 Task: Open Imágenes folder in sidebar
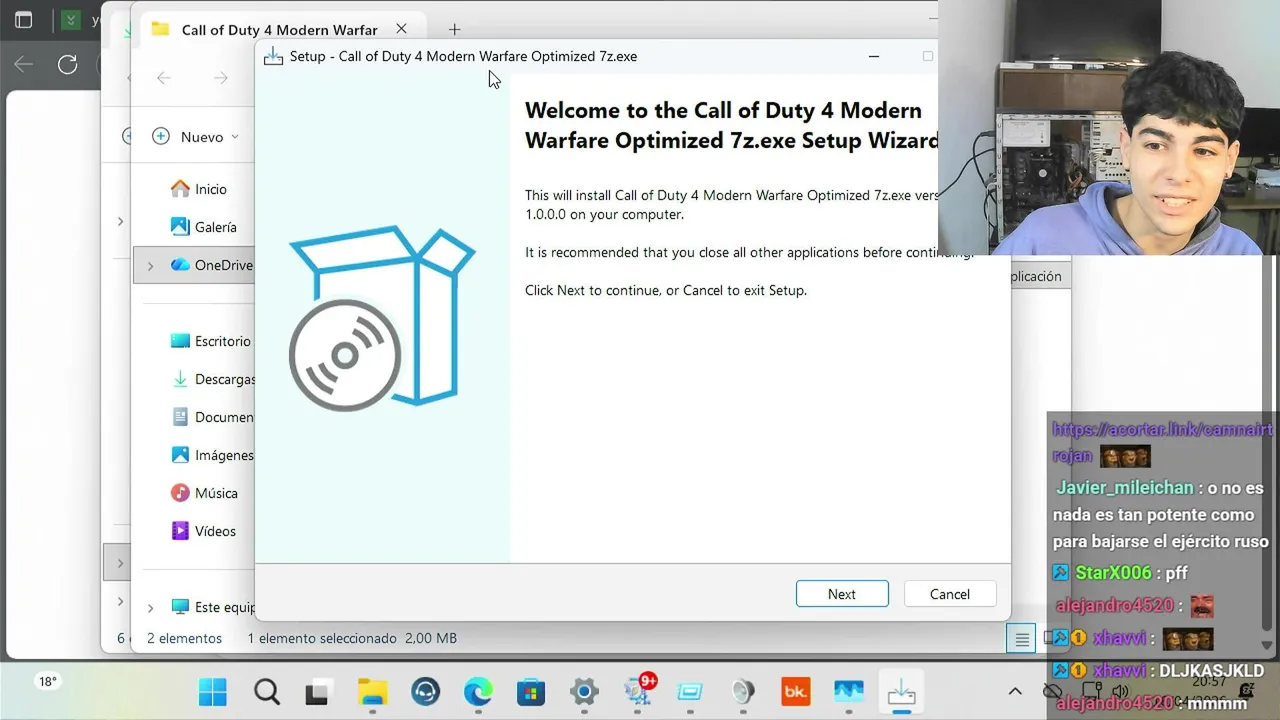coord(224,455)
